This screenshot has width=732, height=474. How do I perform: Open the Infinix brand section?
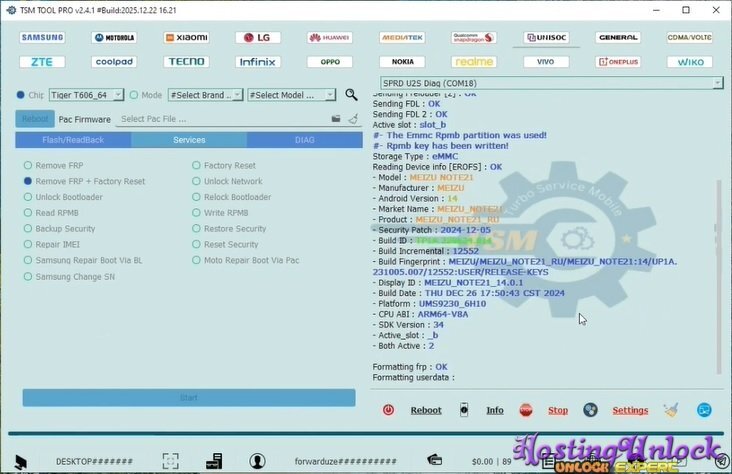click(258, 62)
